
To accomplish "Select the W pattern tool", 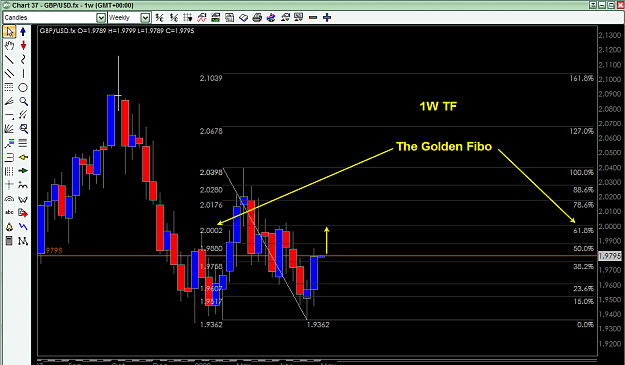I will [x=23, y=199].
